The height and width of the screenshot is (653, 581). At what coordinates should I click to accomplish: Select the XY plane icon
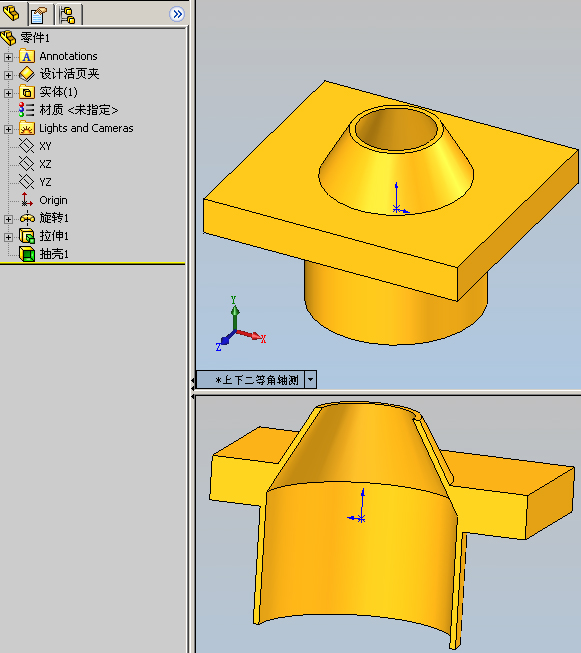27,146
